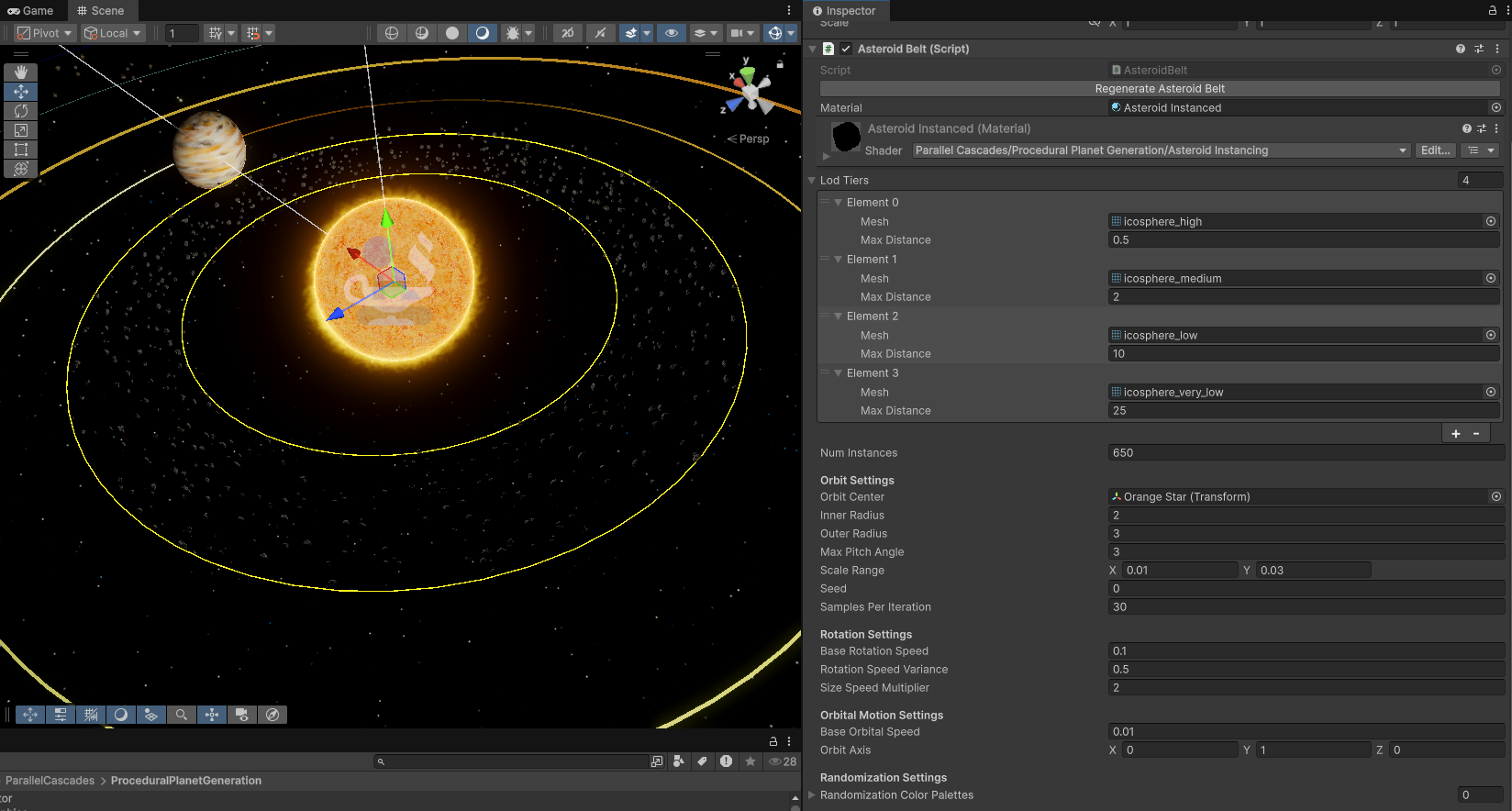The height and width of the screenshot is (811, 1512).
Task: Switch to the Game tab
Action: pyautogui.click(x=31, y=11)
